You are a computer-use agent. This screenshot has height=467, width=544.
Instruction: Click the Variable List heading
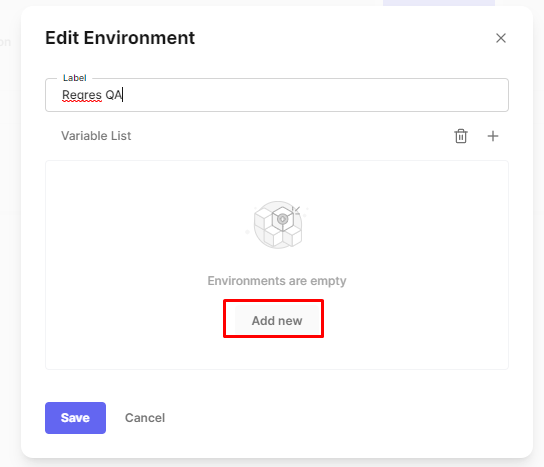tap(96, 136)
